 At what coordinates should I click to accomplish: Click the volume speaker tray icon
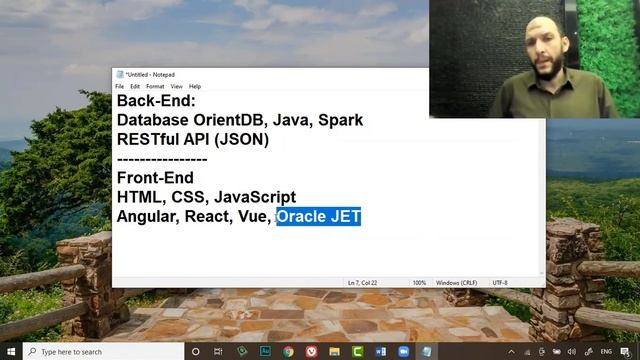(572, 352)
